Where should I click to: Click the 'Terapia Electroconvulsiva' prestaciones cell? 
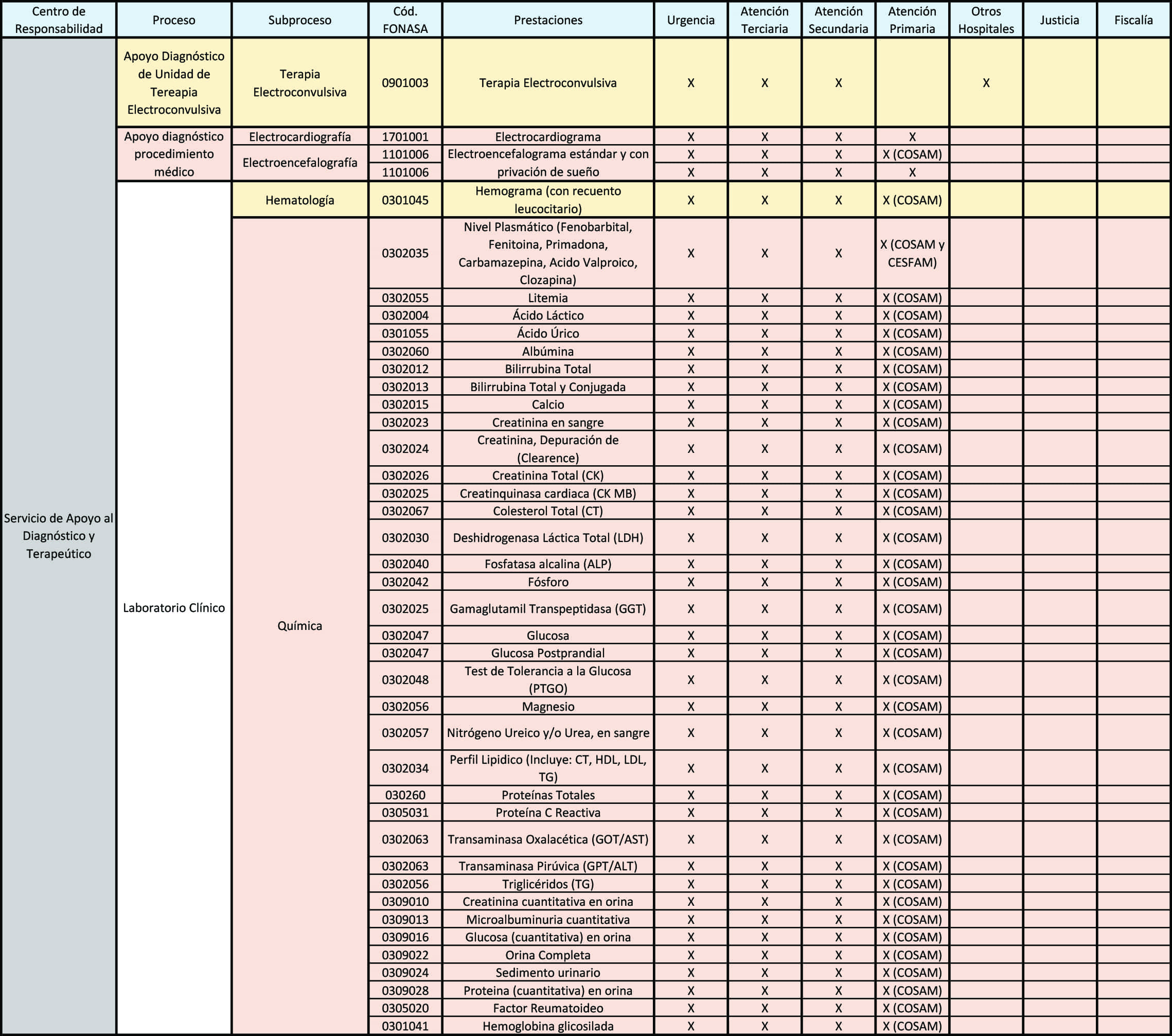point(547,83)
